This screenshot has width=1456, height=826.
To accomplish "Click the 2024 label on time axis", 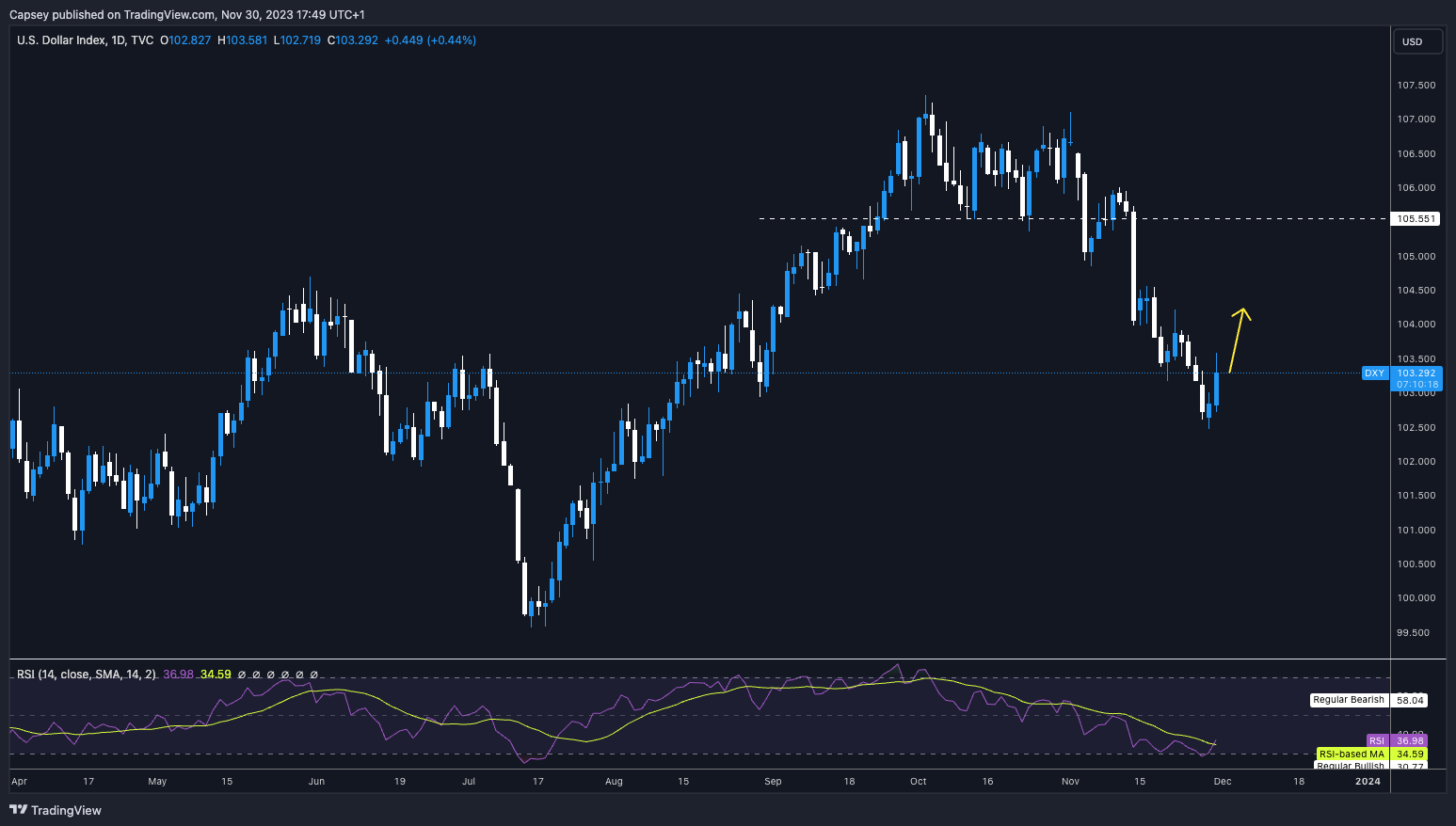I will coord(1368,781).
